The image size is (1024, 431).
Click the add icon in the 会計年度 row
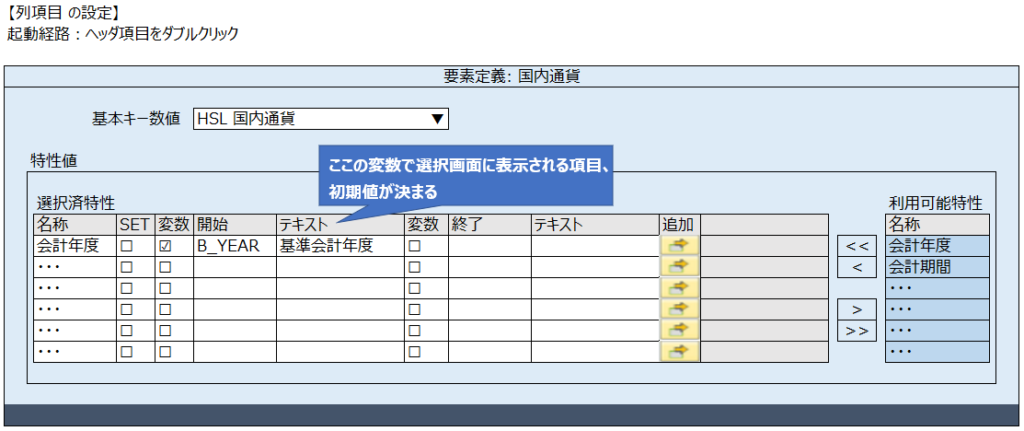click(x=681, y=245)
